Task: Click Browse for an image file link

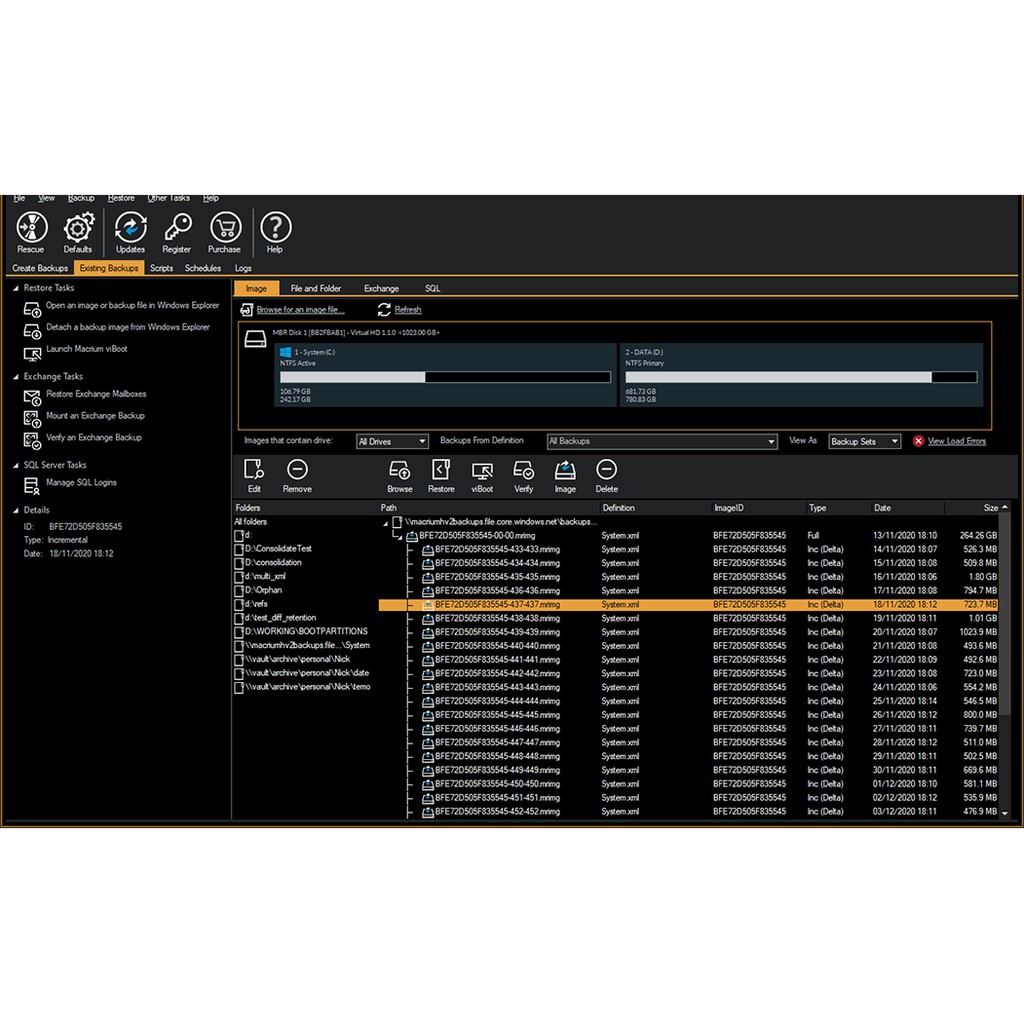Action: point(300,310)
